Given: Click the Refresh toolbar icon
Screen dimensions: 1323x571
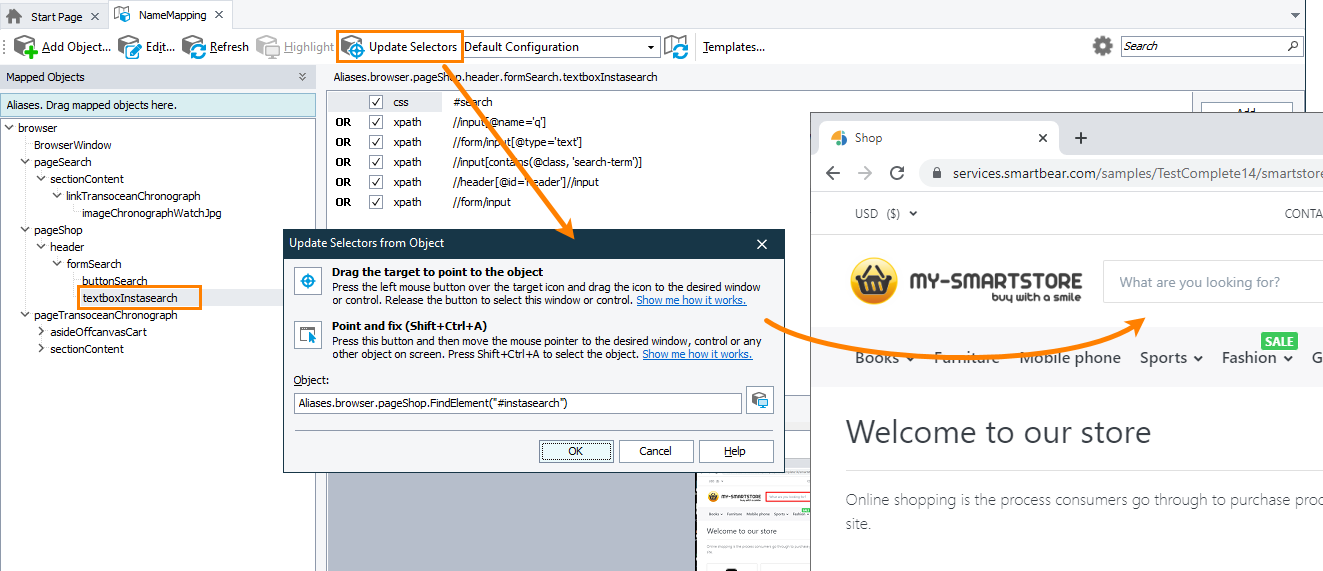Looking at the screenshot, I should (x=193, y=47).
